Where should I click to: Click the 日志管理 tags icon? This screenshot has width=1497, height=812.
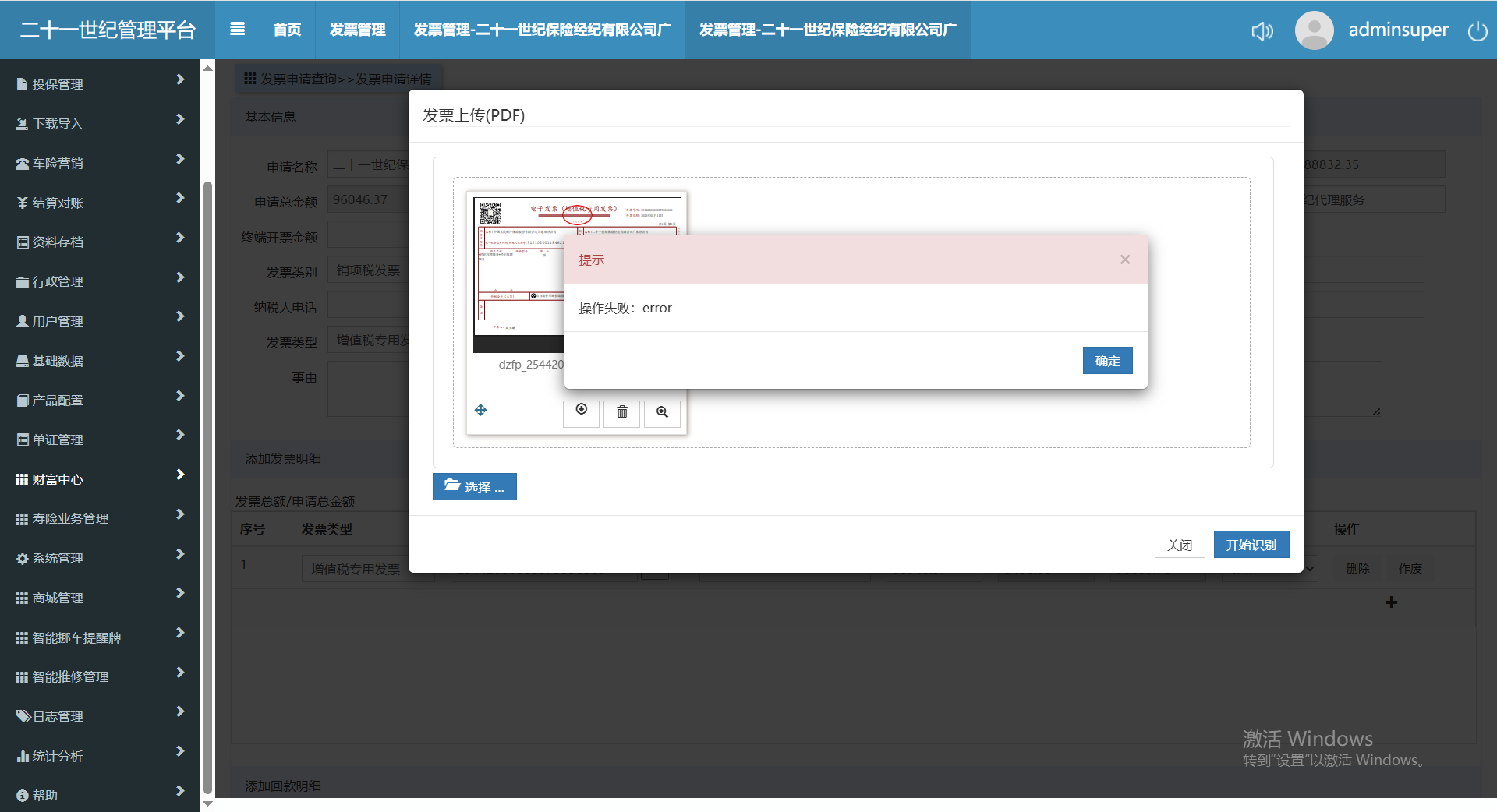23,716
